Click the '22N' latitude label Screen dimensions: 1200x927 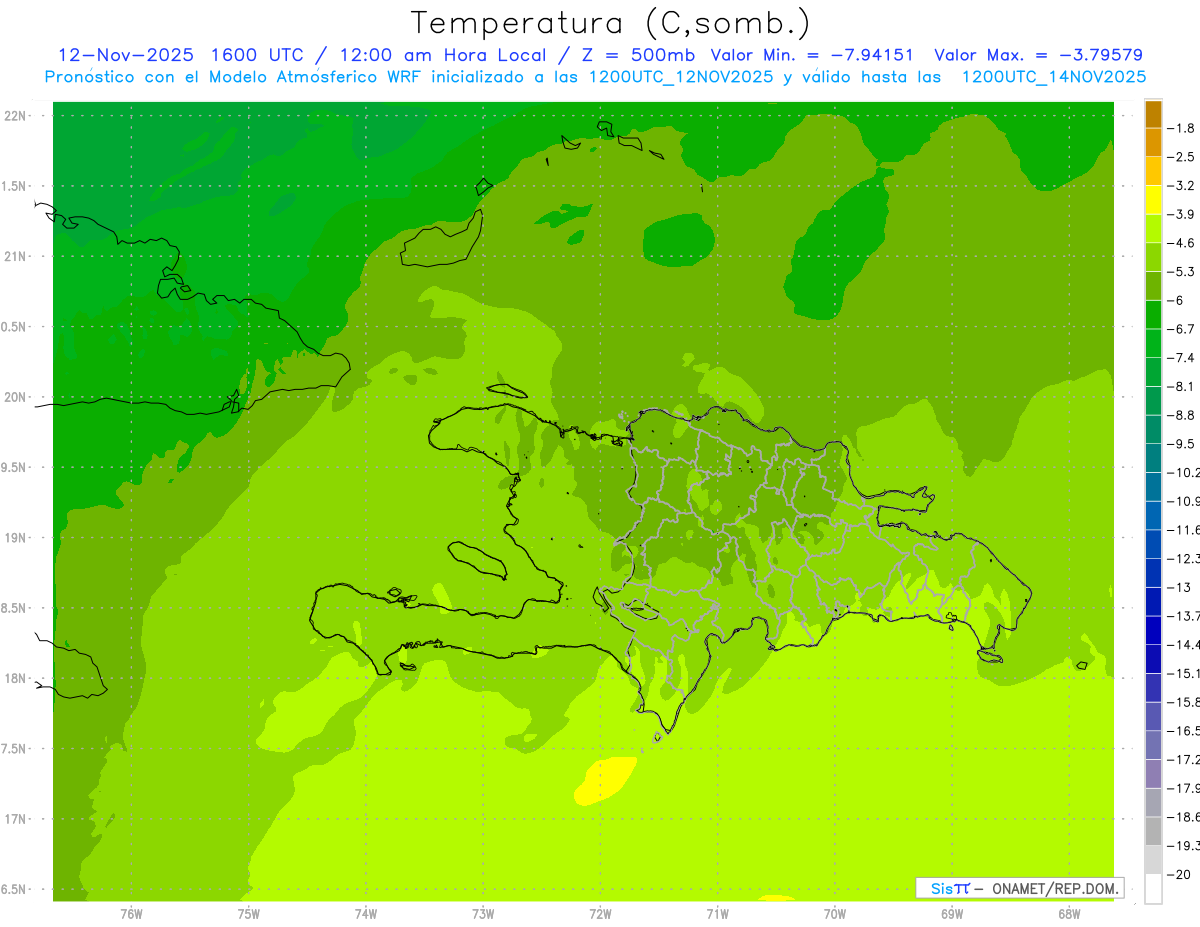pyautogui.click(x=15, y=115)
